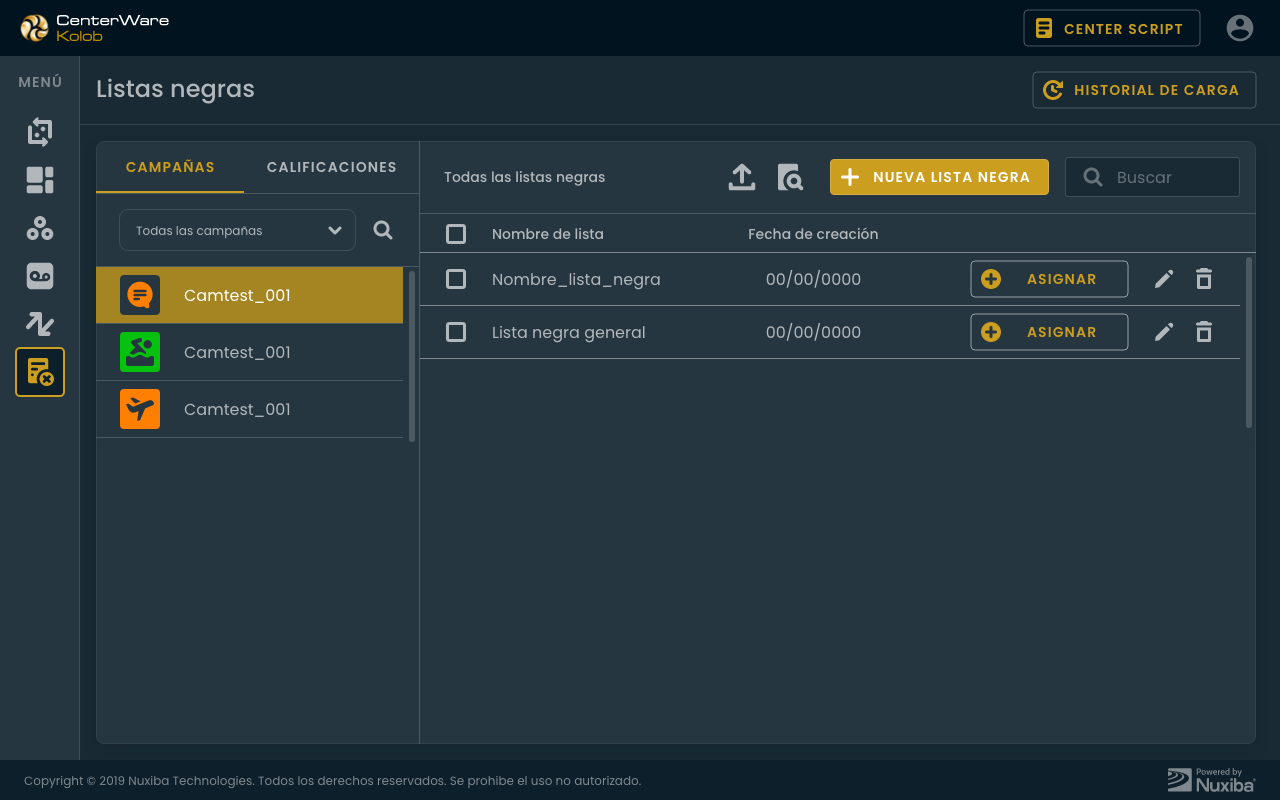Select the blacklist icon in the sidebar
Screen dimensions: 1280x800
click(40, 372)
